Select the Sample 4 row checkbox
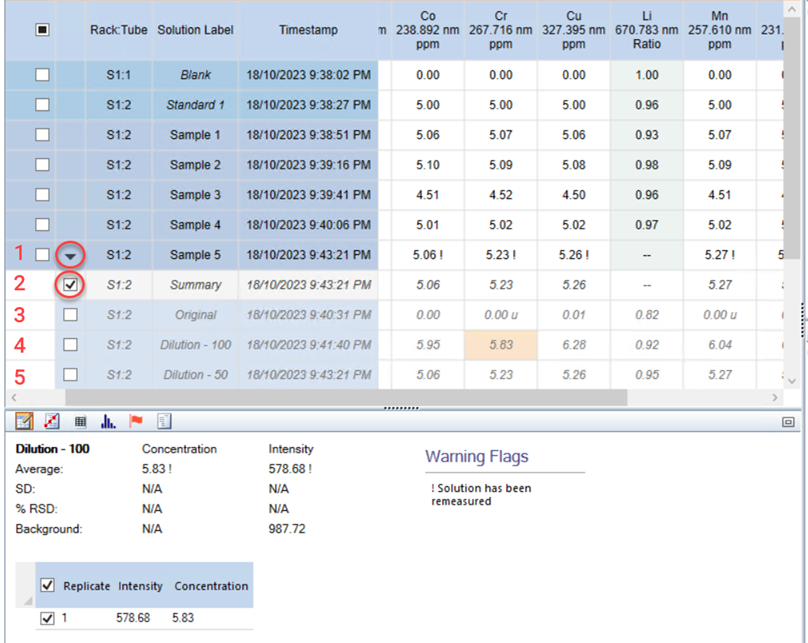 (42, 225)
